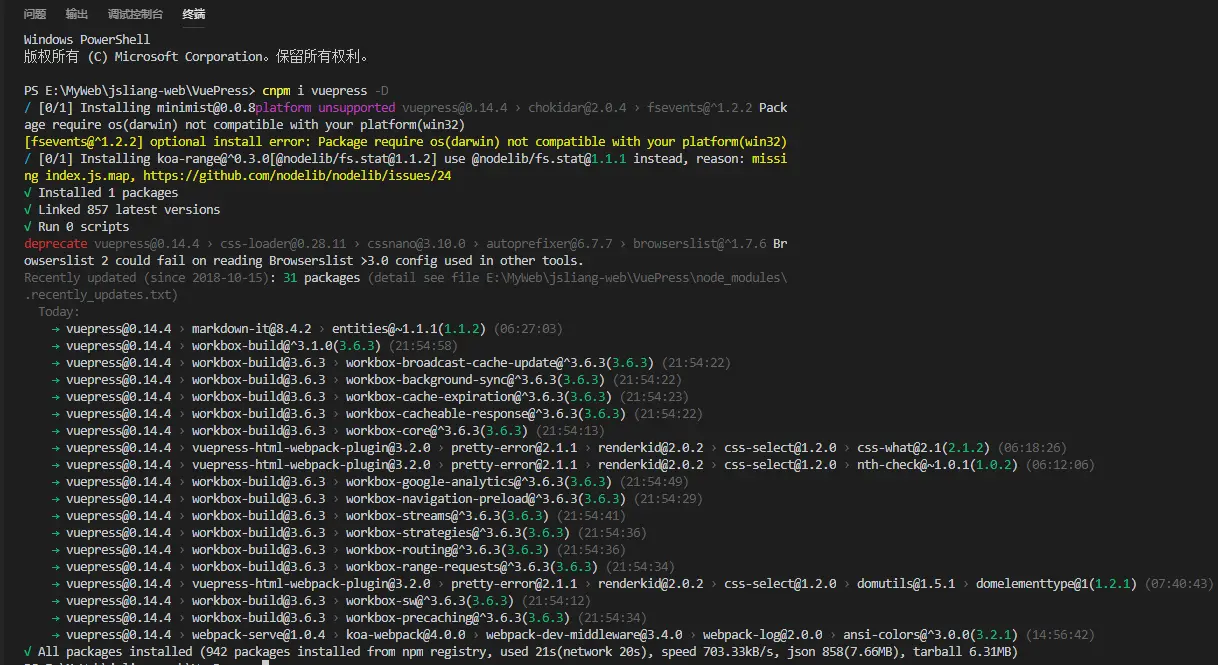The height and width of the screenshot is (665, 1218).
Task: Switch to the 问题 tab
Action: (x=35, y=14)
